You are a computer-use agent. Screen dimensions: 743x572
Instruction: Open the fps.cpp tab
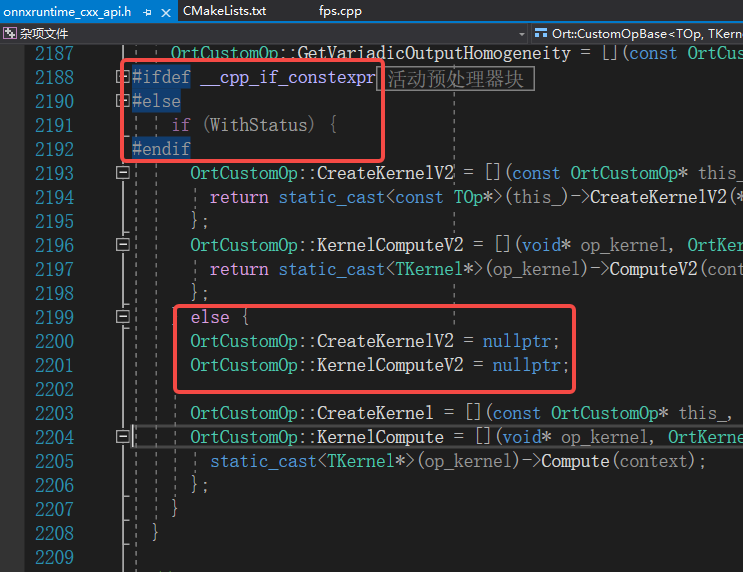[340, 11]
